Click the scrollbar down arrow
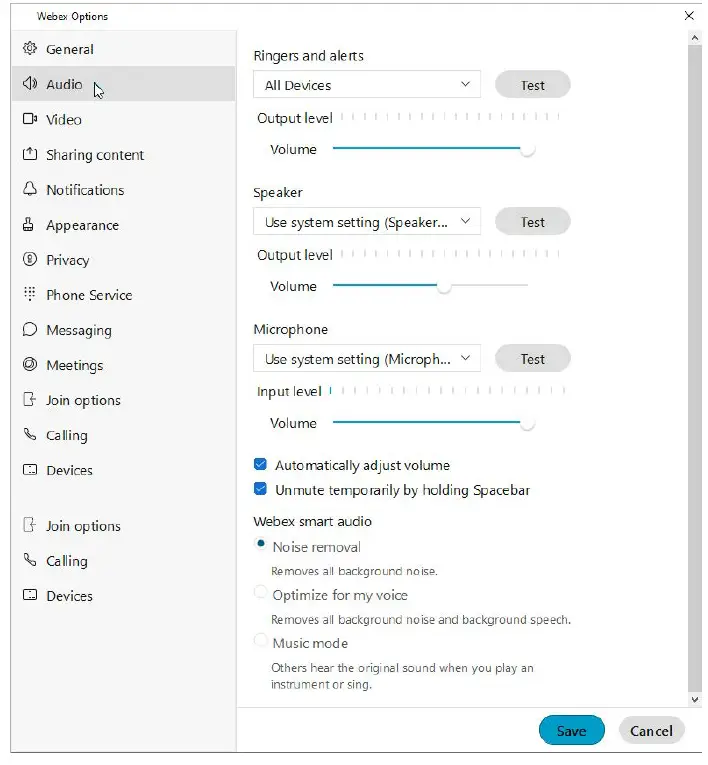 click(x=695, y=699)
